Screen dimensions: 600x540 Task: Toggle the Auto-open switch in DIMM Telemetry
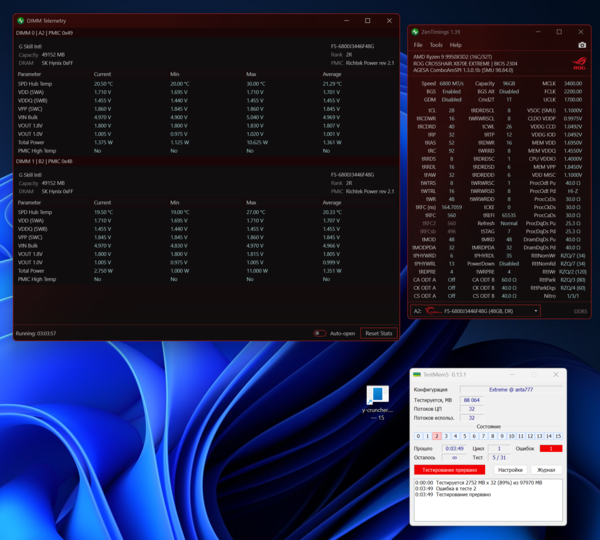point(320,333)
